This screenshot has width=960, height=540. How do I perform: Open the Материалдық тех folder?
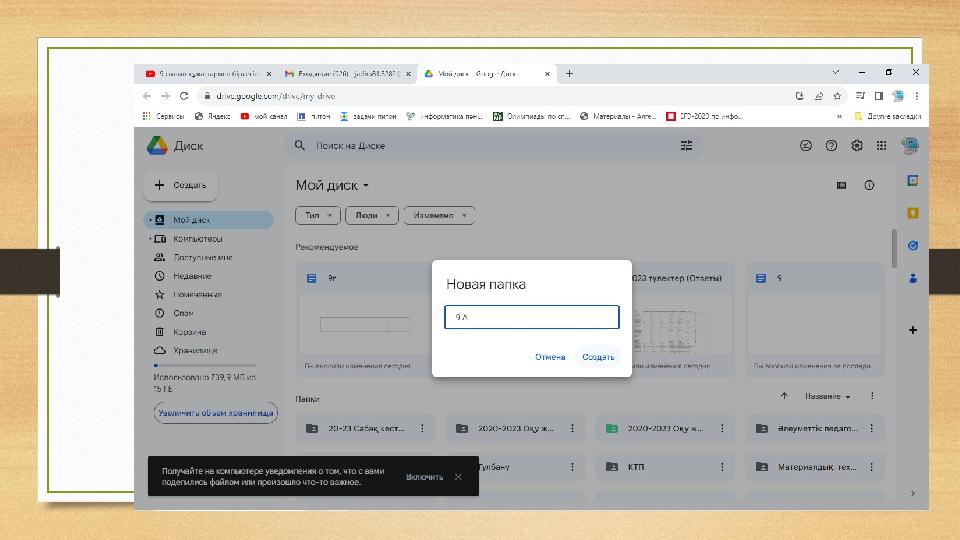point(815,467)
